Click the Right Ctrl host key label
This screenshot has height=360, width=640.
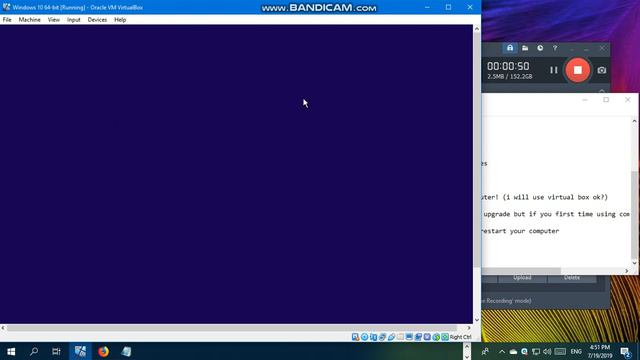(x=460, y=337)
